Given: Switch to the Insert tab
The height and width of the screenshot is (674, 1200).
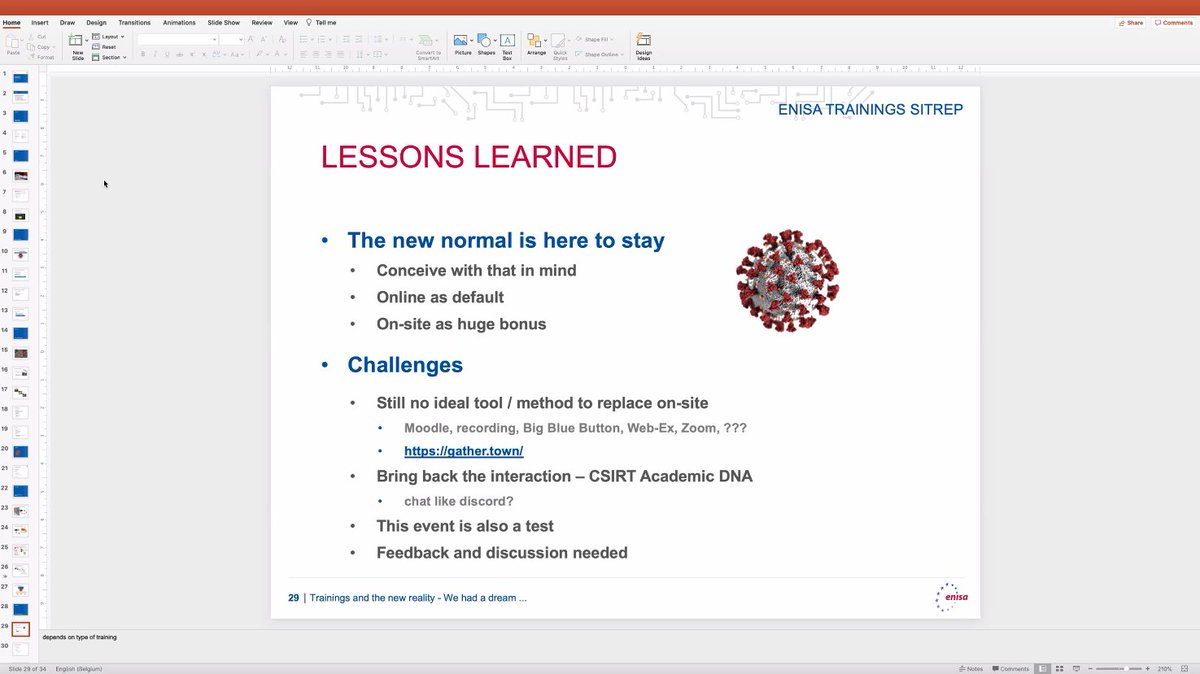Looking at the screenshot, I should tap(39, 22).
